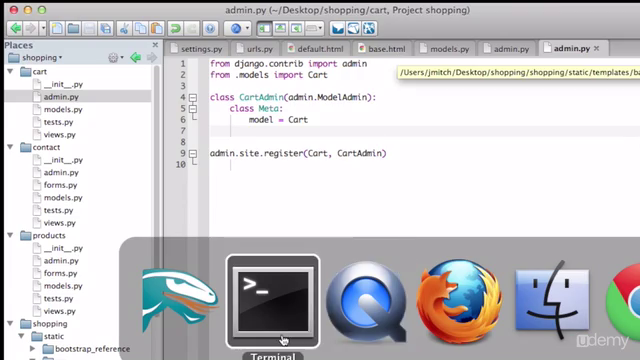Viewport: 640px width, 360px height.
Task: Collapse the contact folder
Action: click(10, 147)
